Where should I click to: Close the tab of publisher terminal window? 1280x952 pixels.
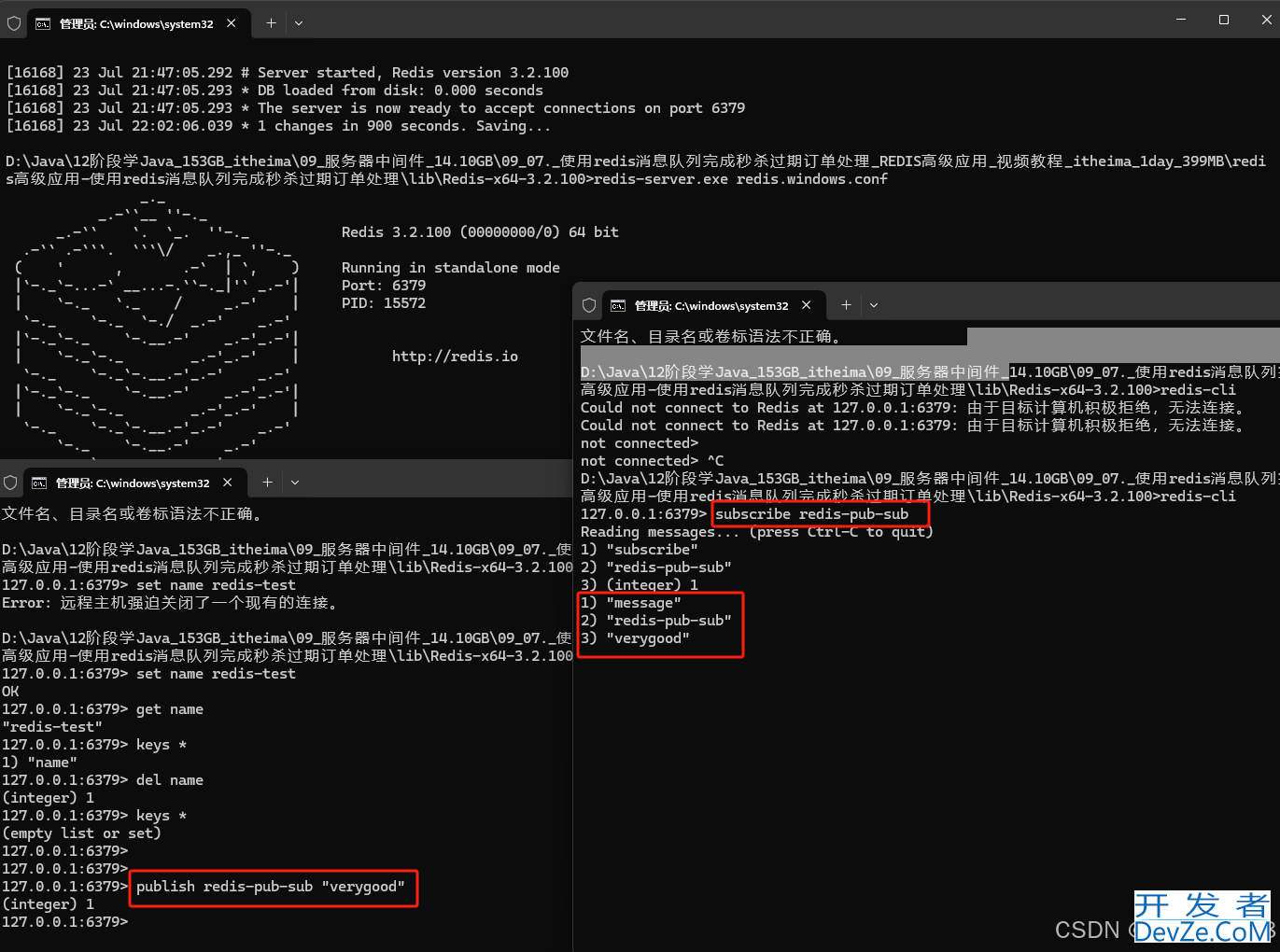tap(228, 483)
